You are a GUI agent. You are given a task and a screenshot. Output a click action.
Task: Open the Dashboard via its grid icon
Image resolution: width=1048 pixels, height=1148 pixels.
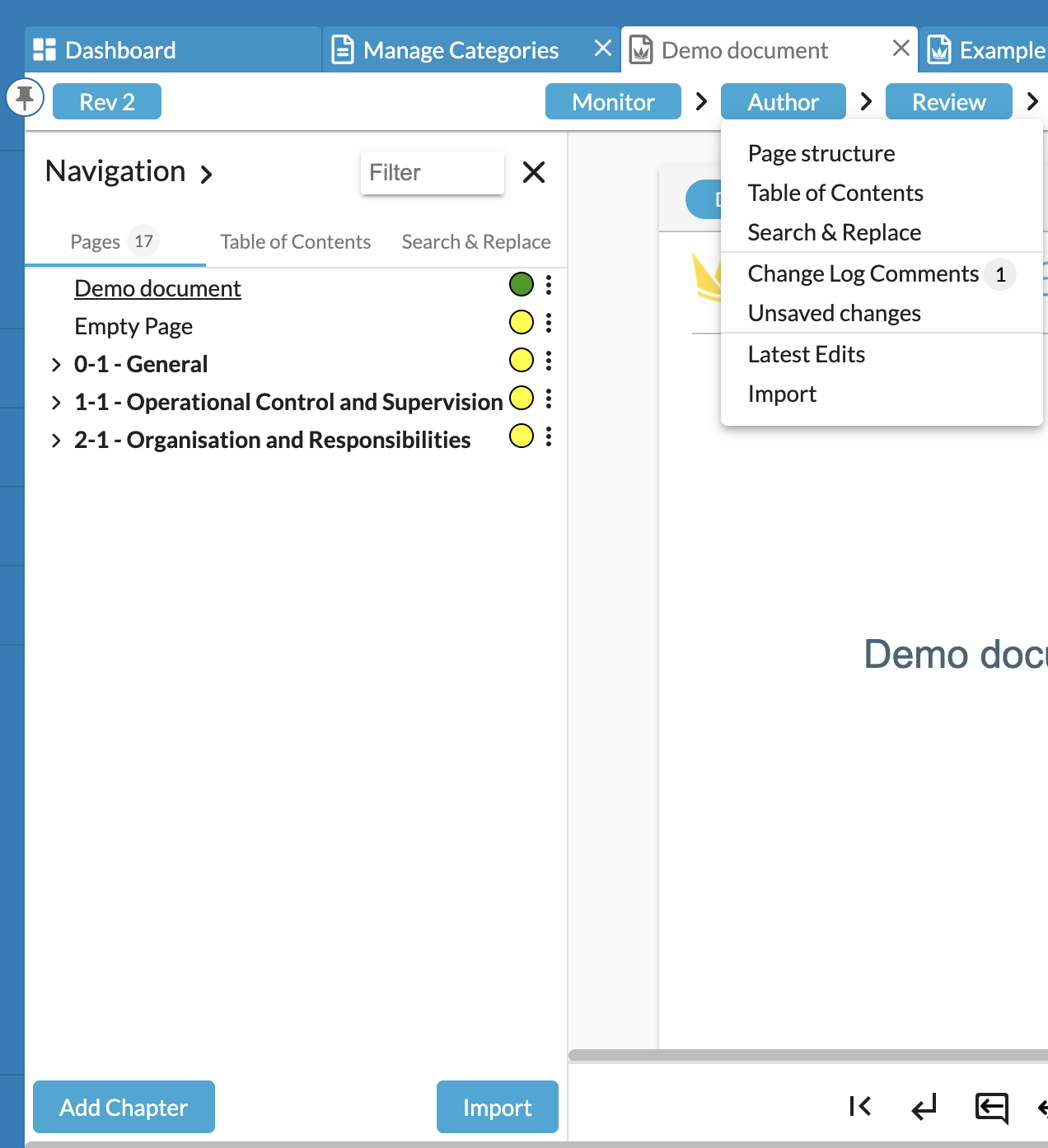click(44, 49)
